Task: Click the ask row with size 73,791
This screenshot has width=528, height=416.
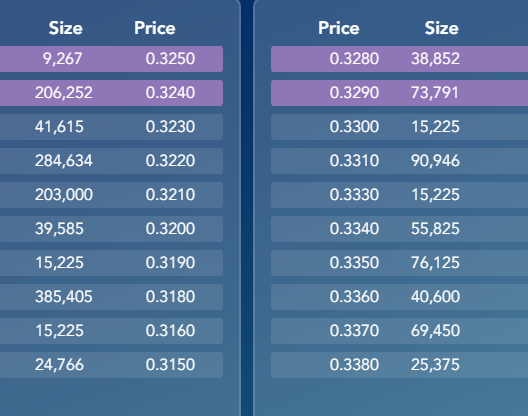Action: (399, 93)
